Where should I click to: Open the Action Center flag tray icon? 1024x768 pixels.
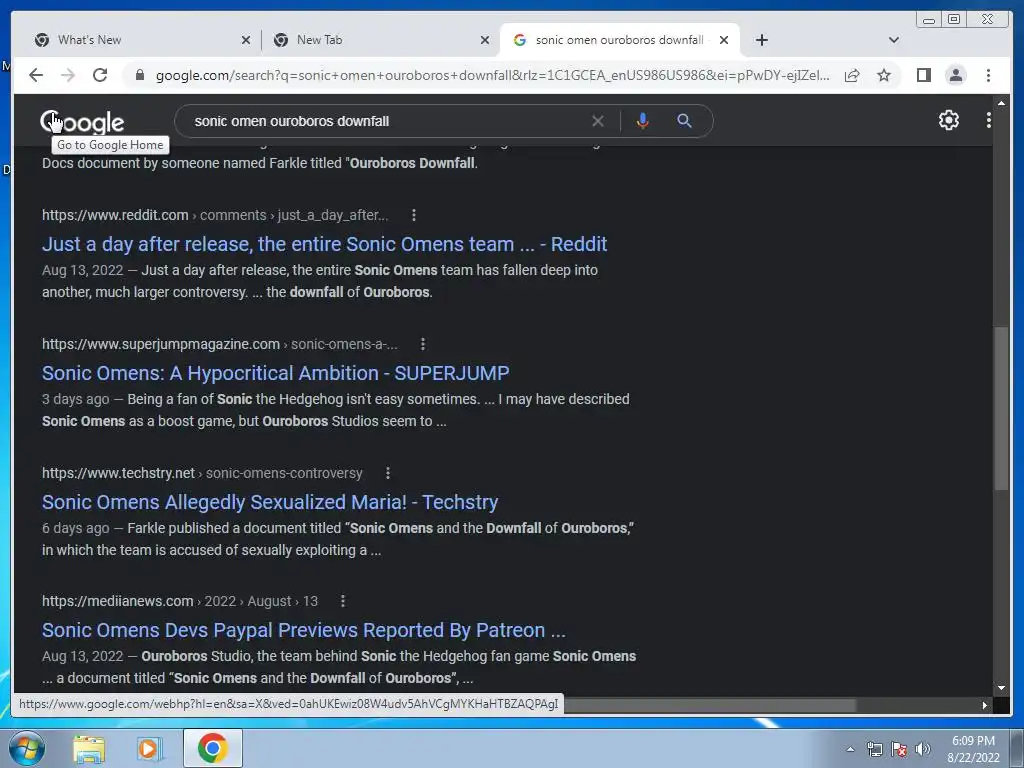click(899, 749)
